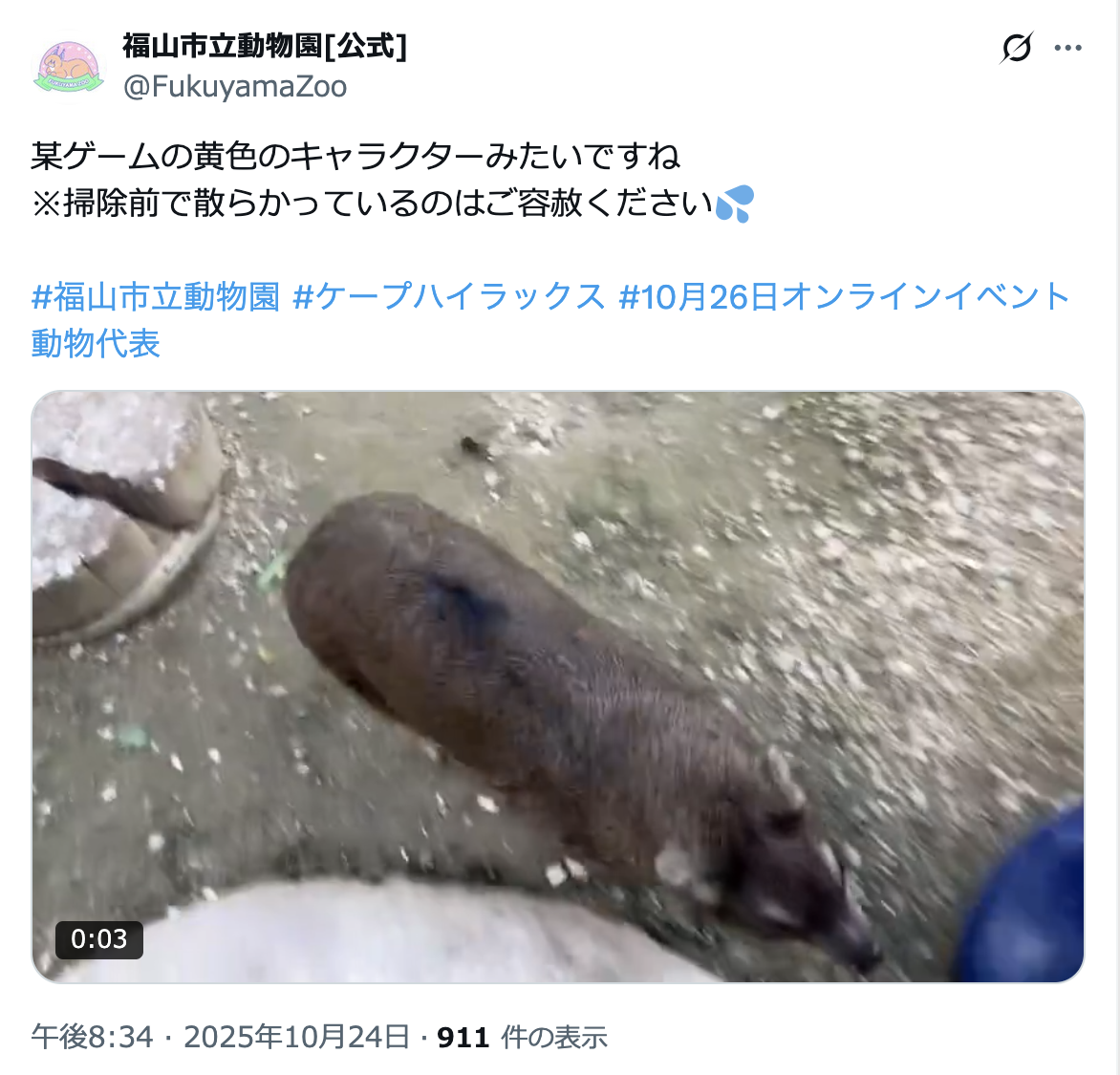Open the @FukuyamaZoo handle link

tap(235, 86)
